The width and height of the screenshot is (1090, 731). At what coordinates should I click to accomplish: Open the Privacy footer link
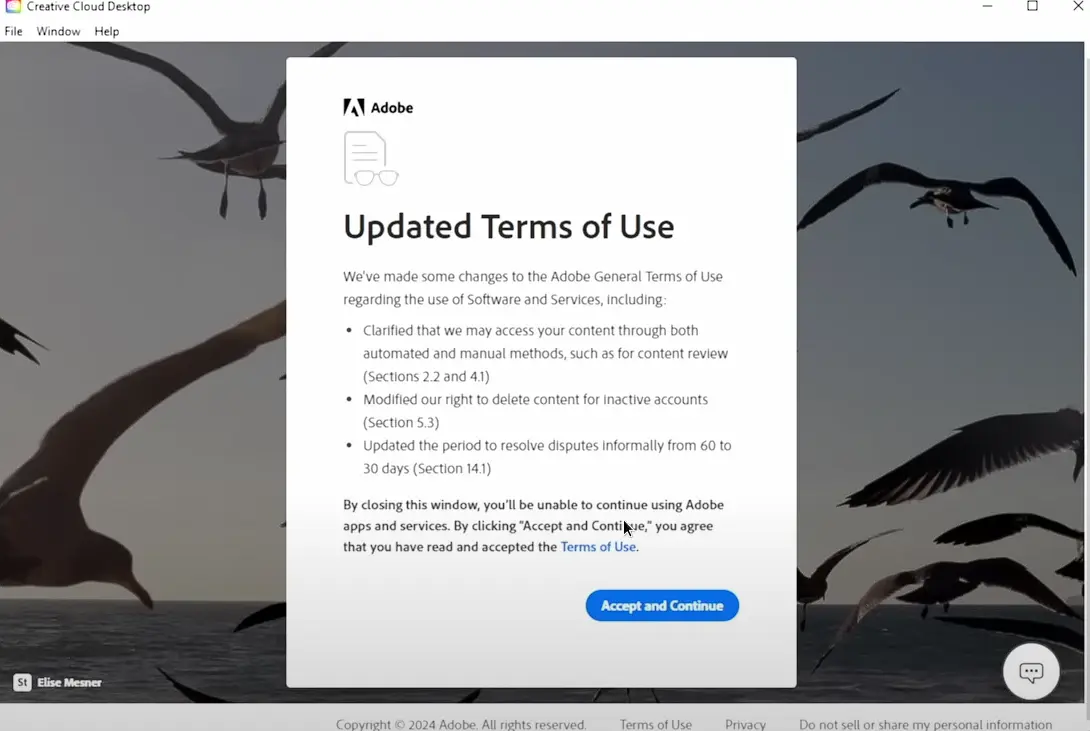click(745, 724)
